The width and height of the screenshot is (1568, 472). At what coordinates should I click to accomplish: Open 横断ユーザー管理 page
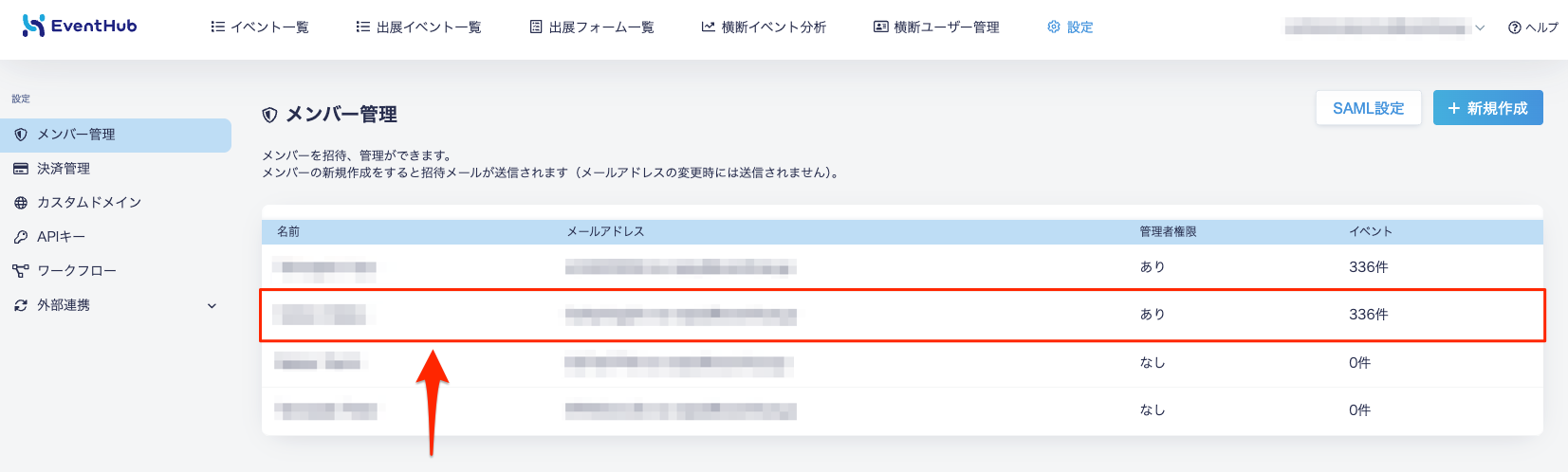pyautogui.click(x=936, y=27)
